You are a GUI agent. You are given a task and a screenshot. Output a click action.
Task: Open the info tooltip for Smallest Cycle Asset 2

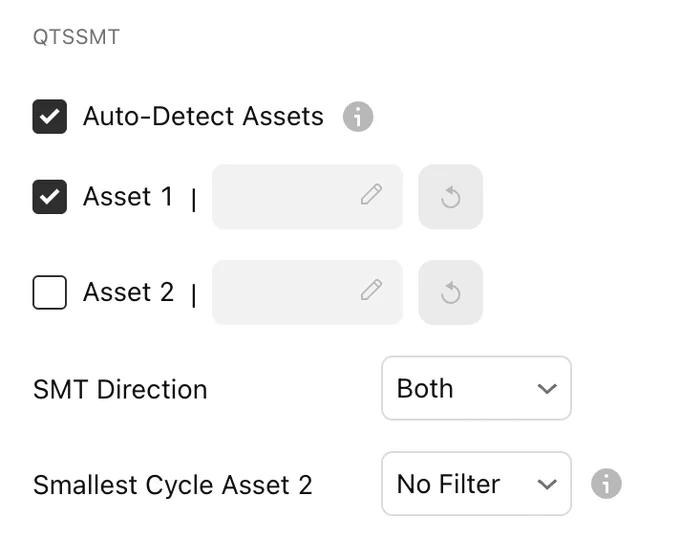[x=606, y=483]
